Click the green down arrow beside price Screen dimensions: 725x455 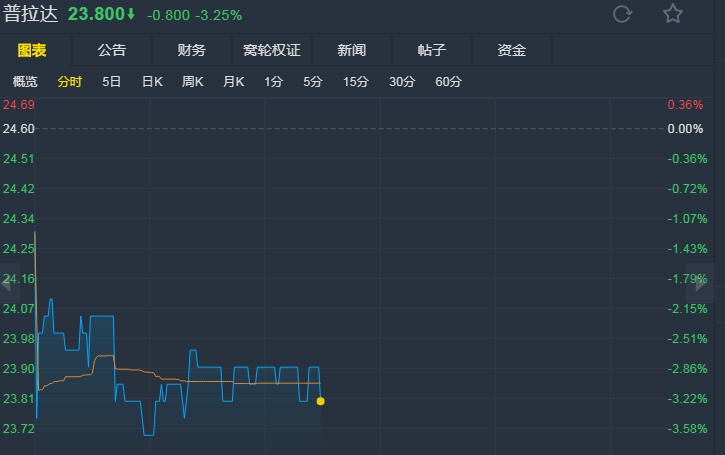131,14
